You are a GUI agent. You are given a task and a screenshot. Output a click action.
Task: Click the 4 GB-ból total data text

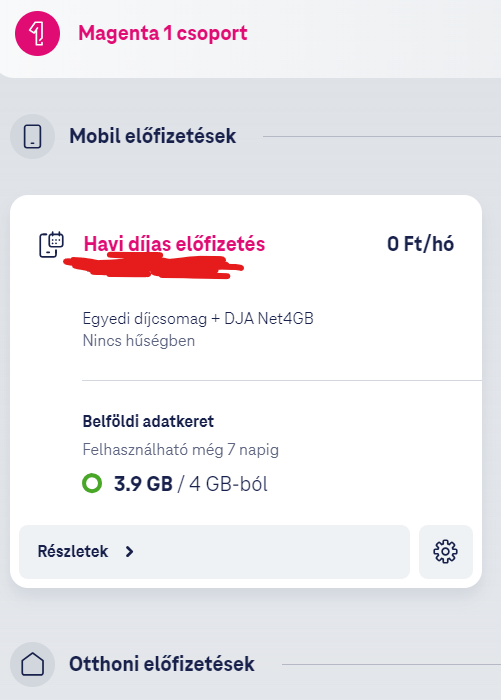(x=228, y=483)
